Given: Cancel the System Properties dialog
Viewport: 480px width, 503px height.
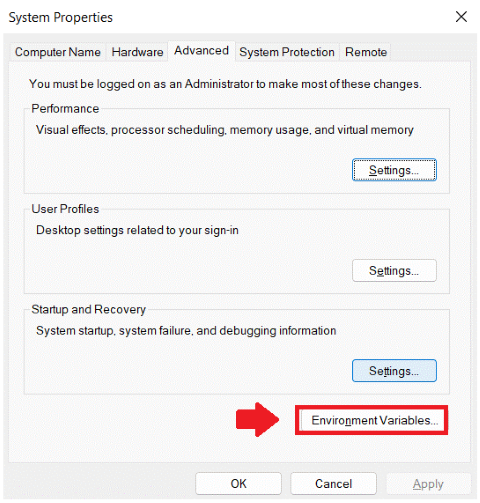Looking at the screenshot, I should [333, 484].
